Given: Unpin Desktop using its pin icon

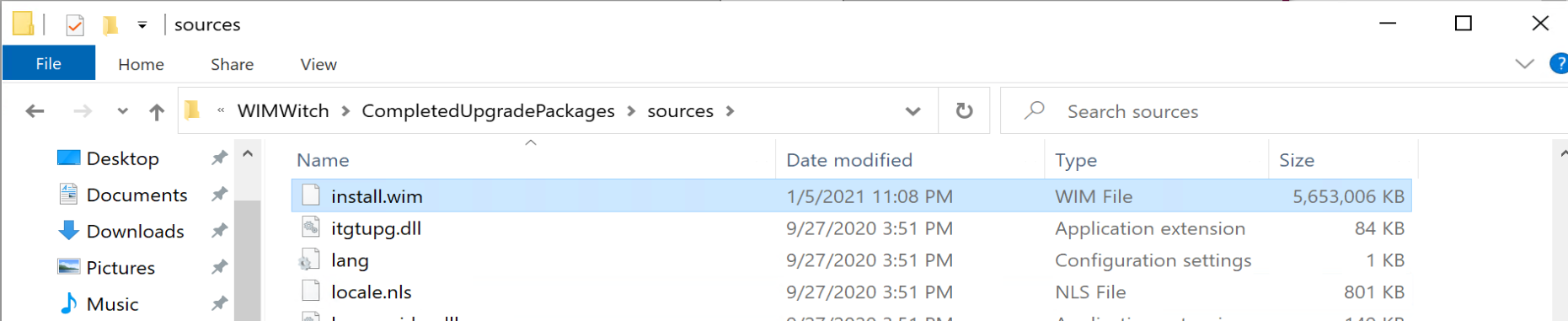Looking at the screenshot, I should pos(219,158).
